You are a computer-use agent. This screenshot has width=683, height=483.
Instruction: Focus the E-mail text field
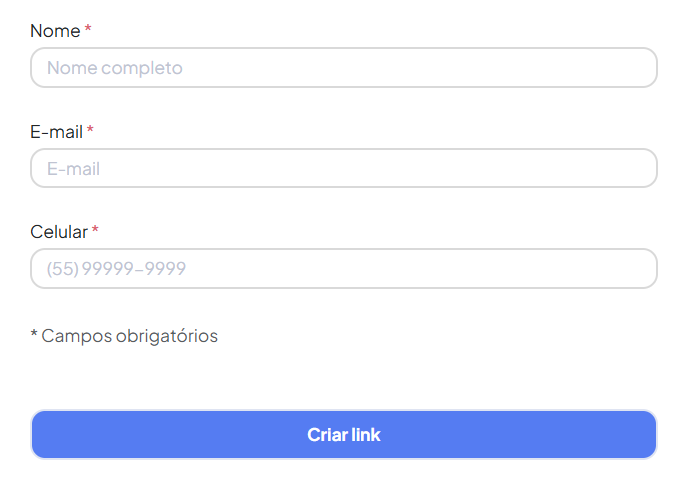[x=343, y=168]
